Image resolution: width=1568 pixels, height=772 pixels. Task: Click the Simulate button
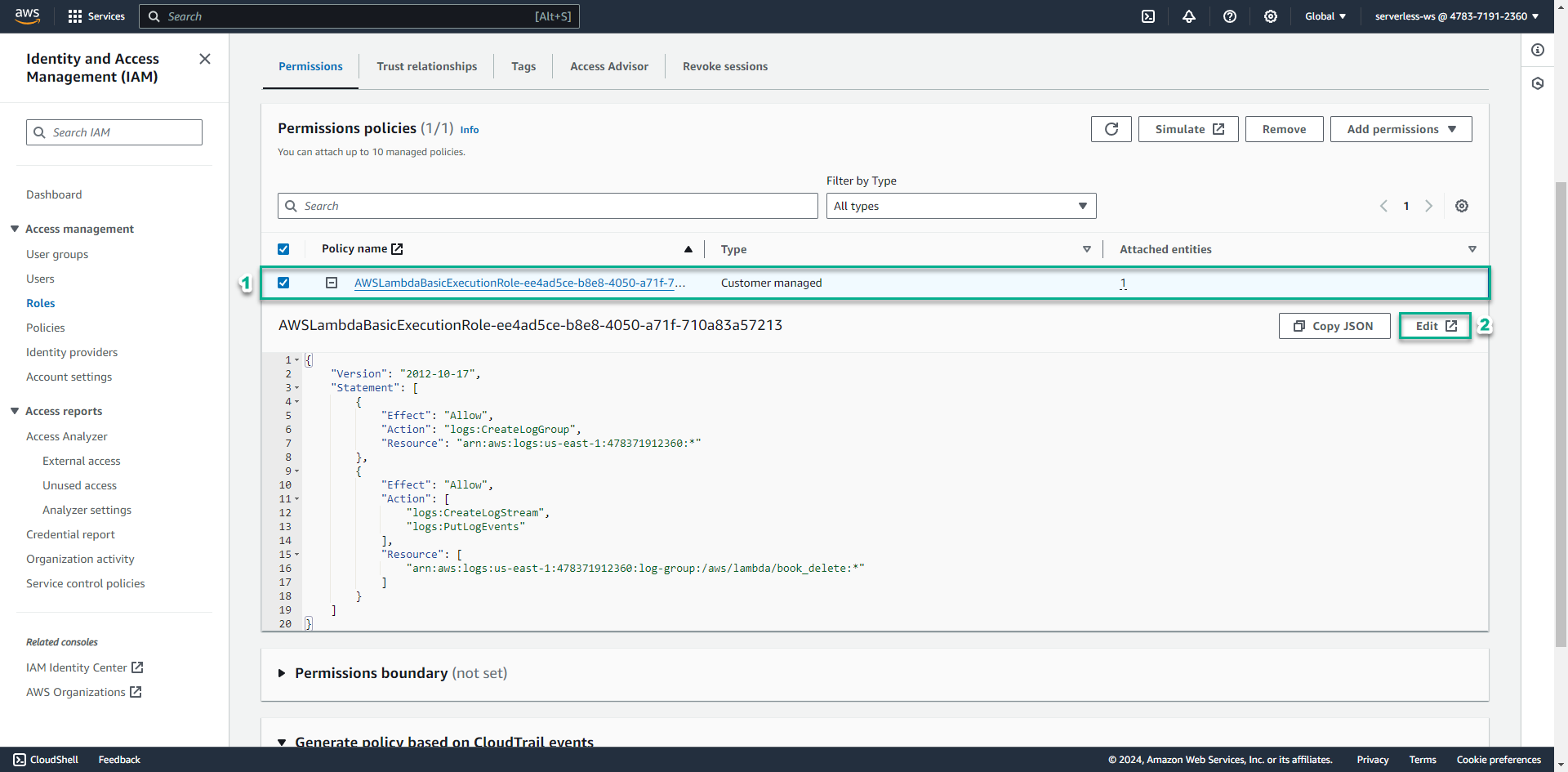pyautogui.click(x=1189, y=129)
